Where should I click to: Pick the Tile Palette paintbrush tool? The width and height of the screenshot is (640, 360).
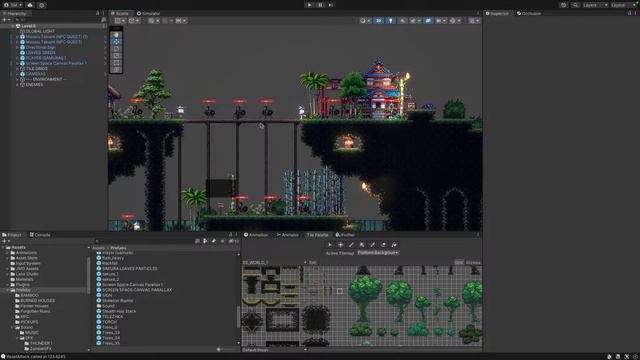pos(351,244)
